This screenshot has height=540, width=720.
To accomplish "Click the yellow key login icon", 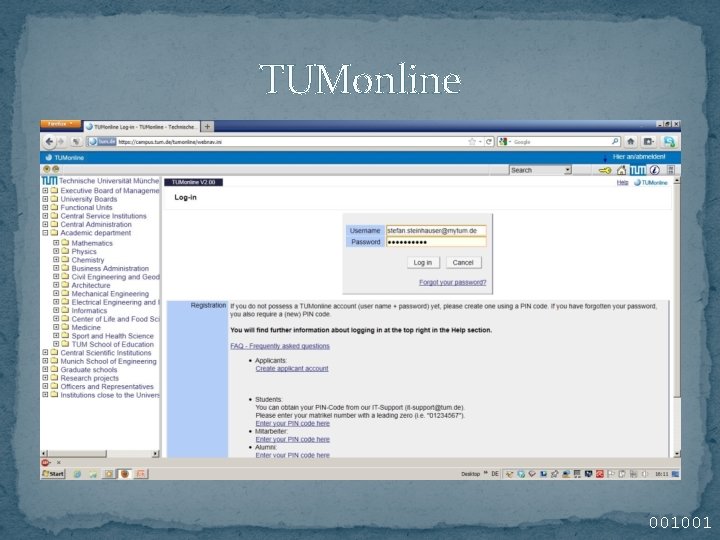I will (605, 171).
